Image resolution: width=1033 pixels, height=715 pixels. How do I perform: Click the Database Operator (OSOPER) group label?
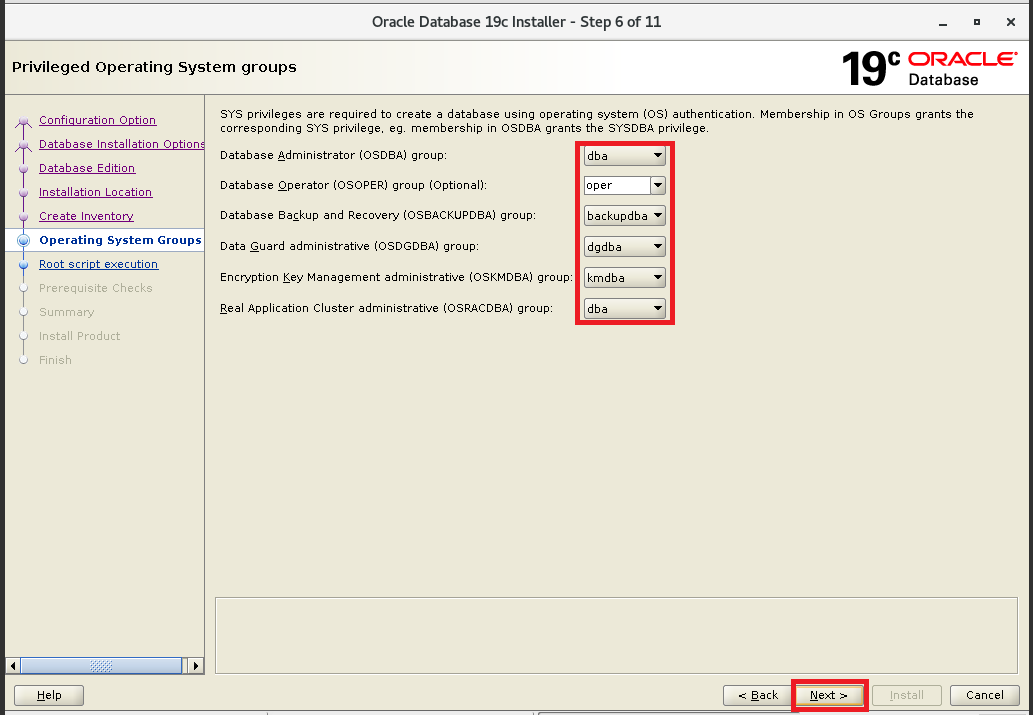[x=354, y=185]
